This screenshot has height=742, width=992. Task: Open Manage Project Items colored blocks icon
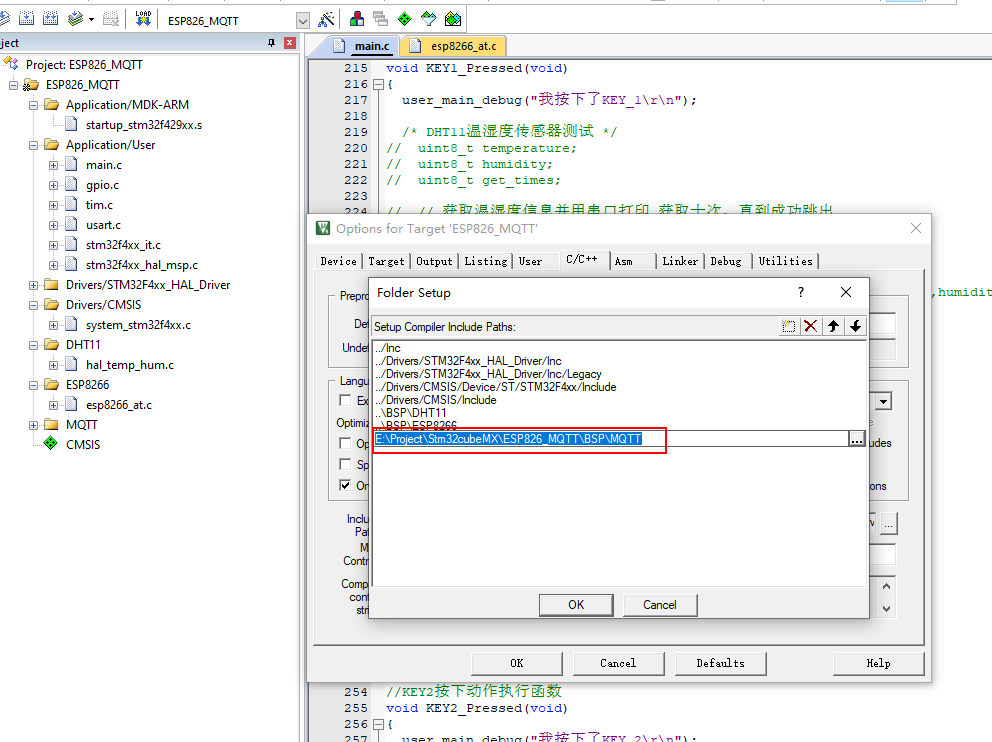357,19
